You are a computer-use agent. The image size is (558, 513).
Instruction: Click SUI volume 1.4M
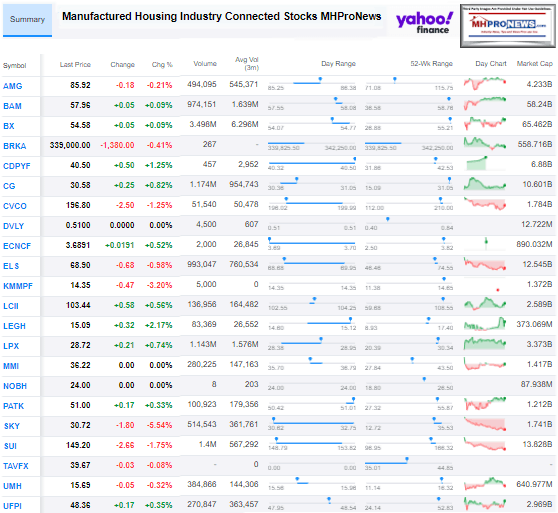[x=208, y=444]
